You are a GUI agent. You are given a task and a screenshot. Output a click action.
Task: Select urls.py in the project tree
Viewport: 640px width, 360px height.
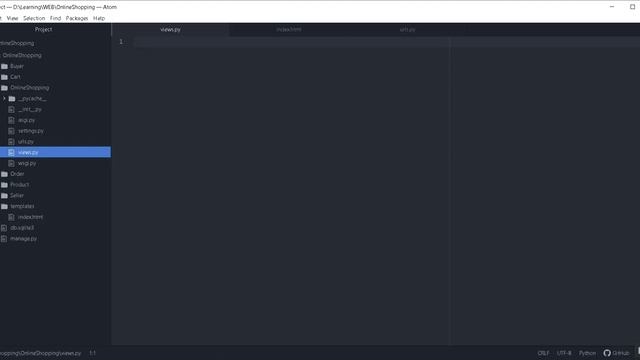tap(26, 142)
